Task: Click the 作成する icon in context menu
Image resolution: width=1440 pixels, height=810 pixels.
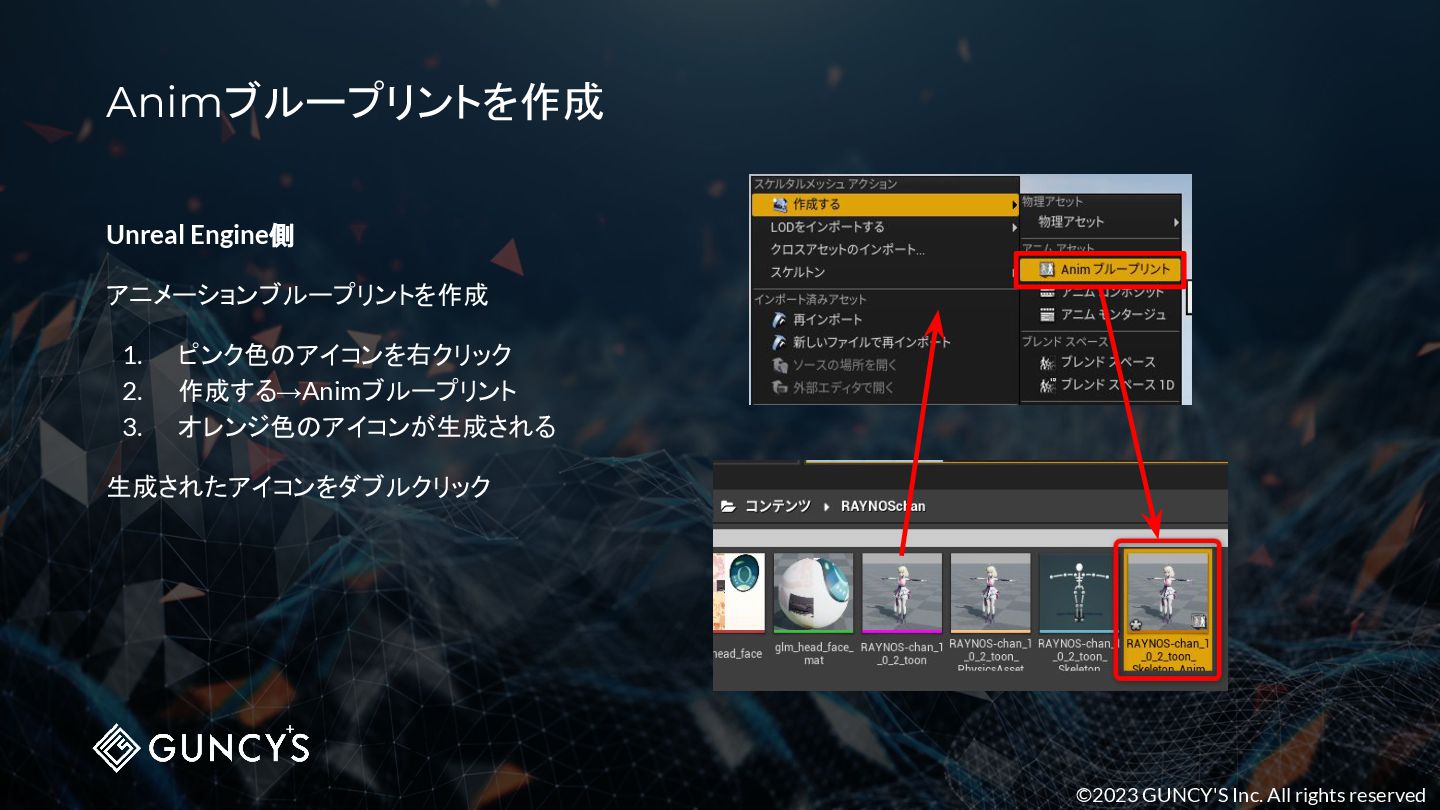Action: click(780, 205)
